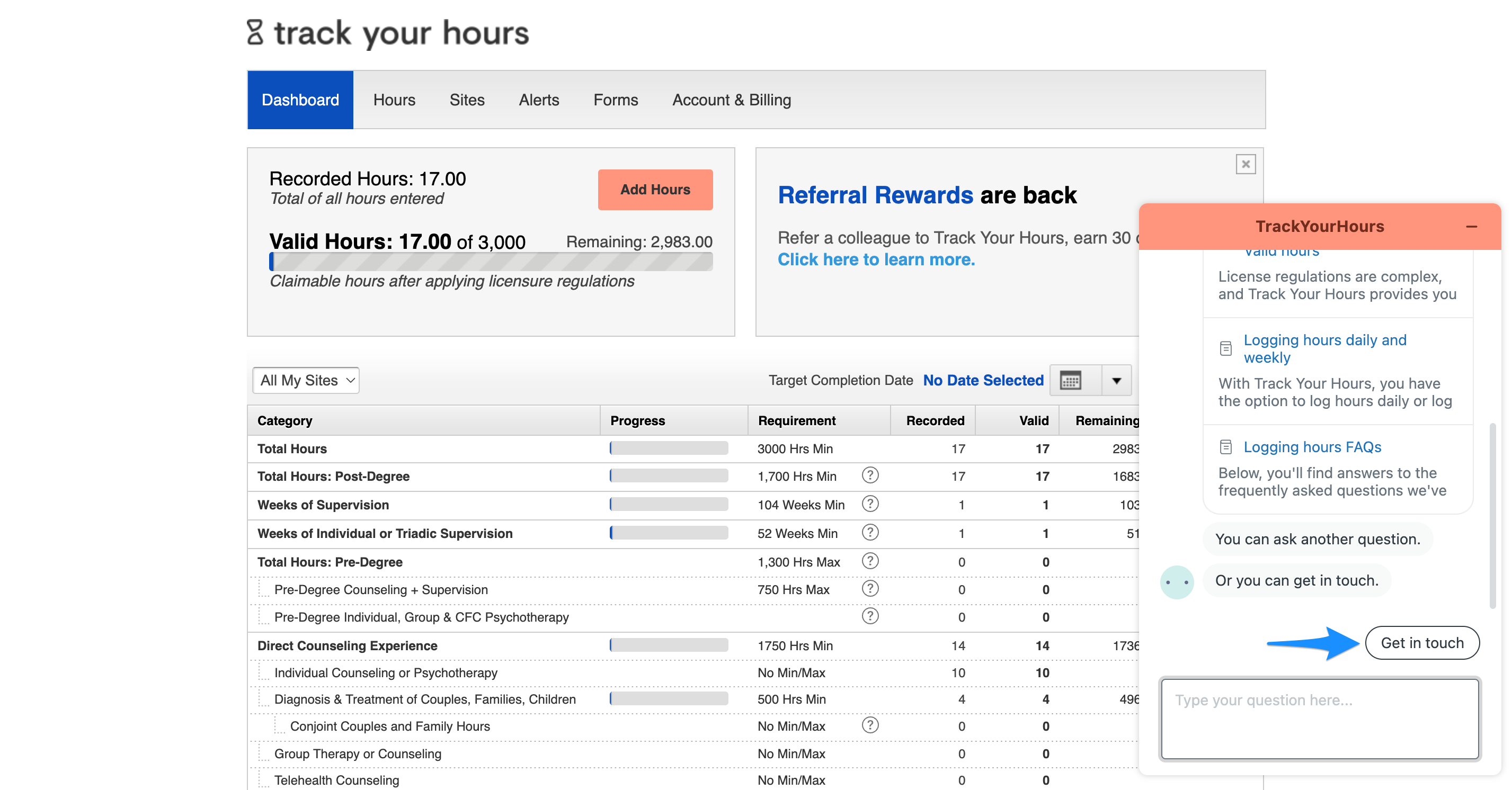Click the Total Hours row progress bar

pyautogui.click(x=669, y=448)
